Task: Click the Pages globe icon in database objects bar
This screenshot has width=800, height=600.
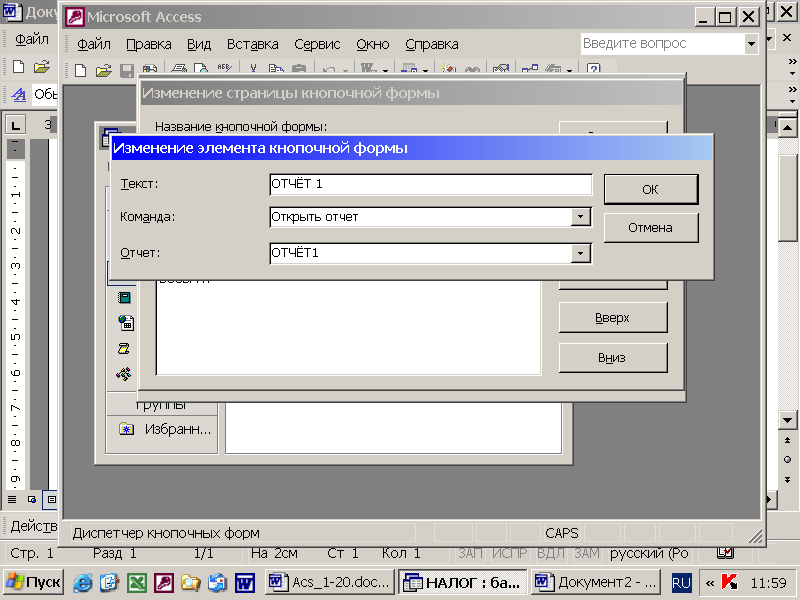Action: tap(126, 322)
